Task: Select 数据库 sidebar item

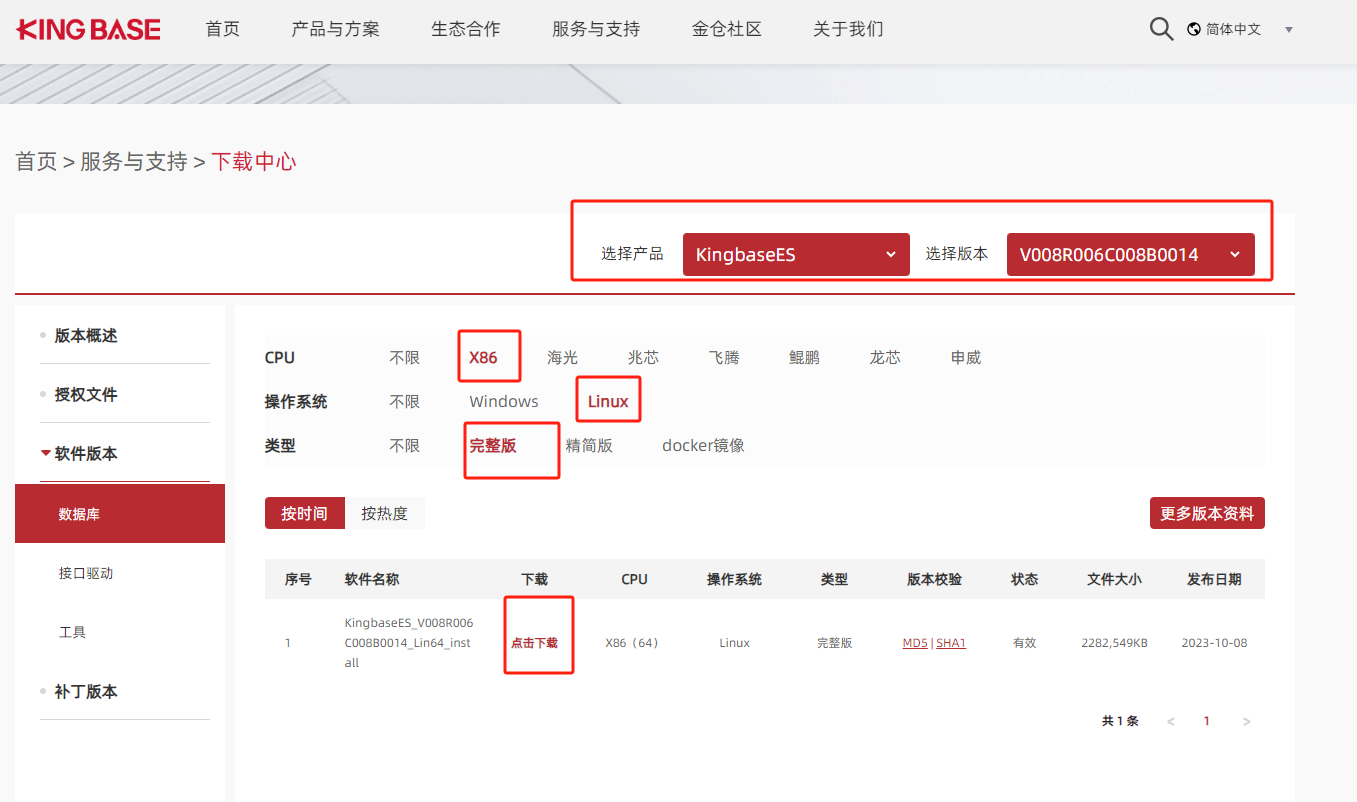Action: (x=120, y=514)
